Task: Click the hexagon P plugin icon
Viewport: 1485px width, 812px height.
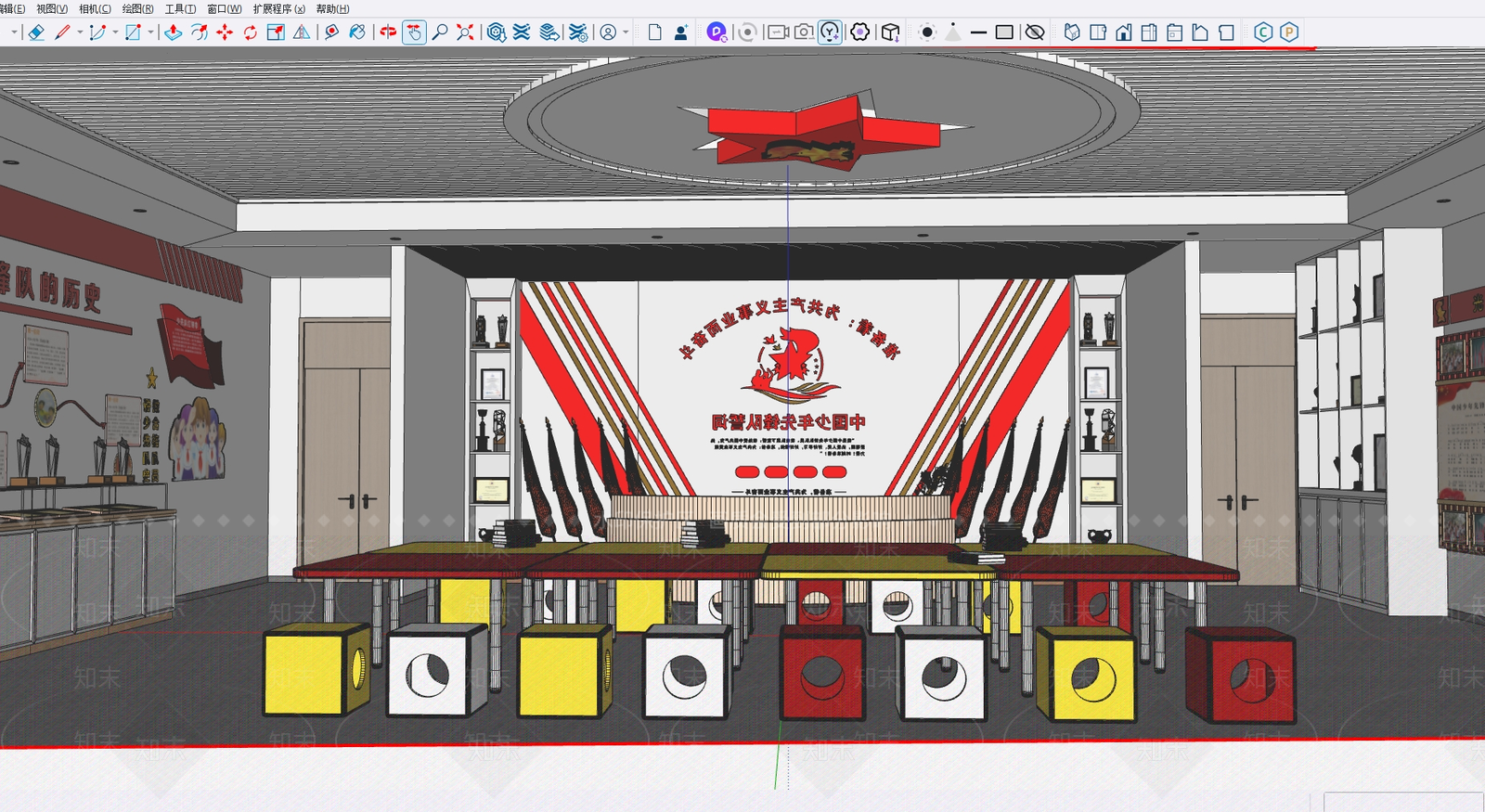Action: tap(1289, 32)
